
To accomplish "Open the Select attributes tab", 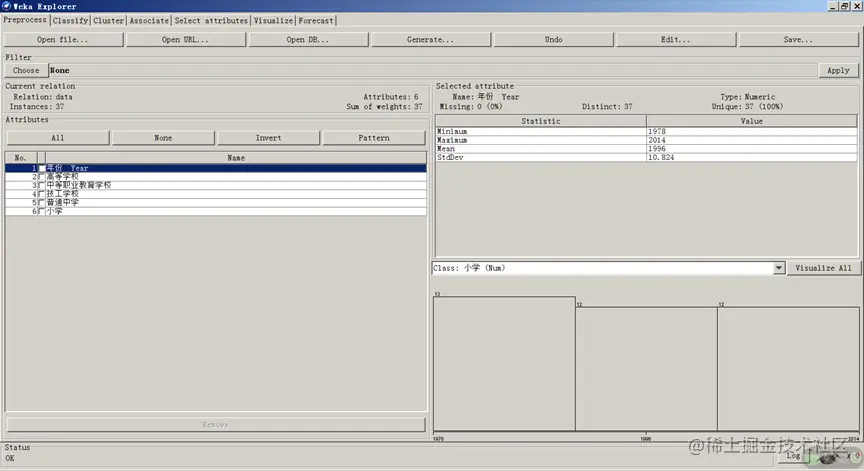I will click(x=211, y=20).
